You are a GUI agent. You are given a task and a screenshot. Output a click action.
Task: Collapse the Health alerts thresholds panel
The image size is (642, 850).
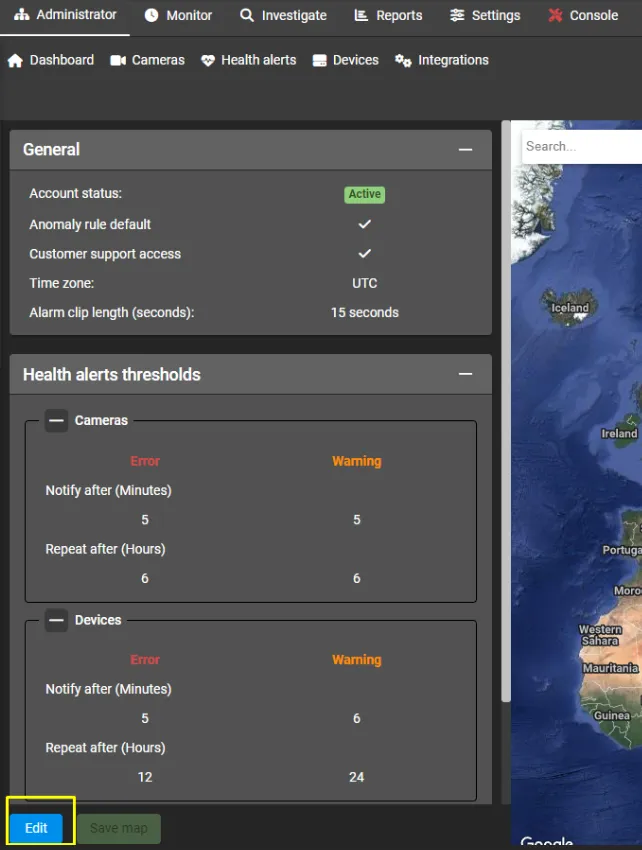pos(465,374)
